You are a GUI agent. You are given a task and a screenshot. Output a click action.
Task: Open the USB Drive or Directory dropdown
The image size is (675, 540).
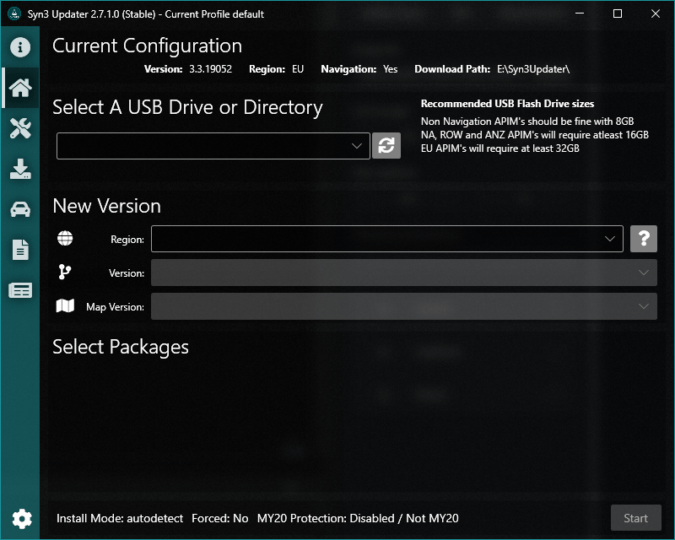click(x=213, y=146)
